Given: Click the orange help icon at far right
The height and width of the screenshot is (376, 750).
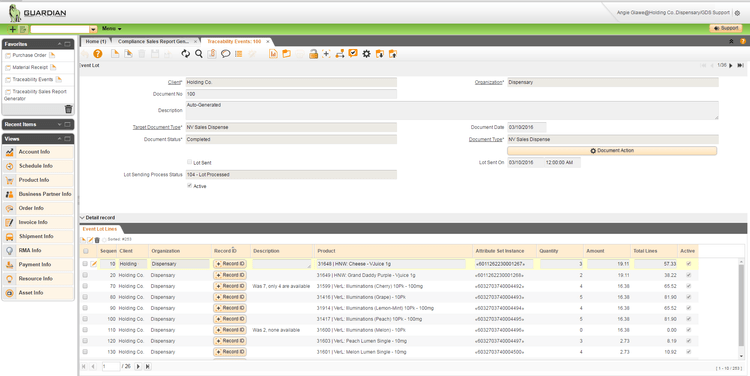Looking at the screenshot, I should (x=743, y=42).
